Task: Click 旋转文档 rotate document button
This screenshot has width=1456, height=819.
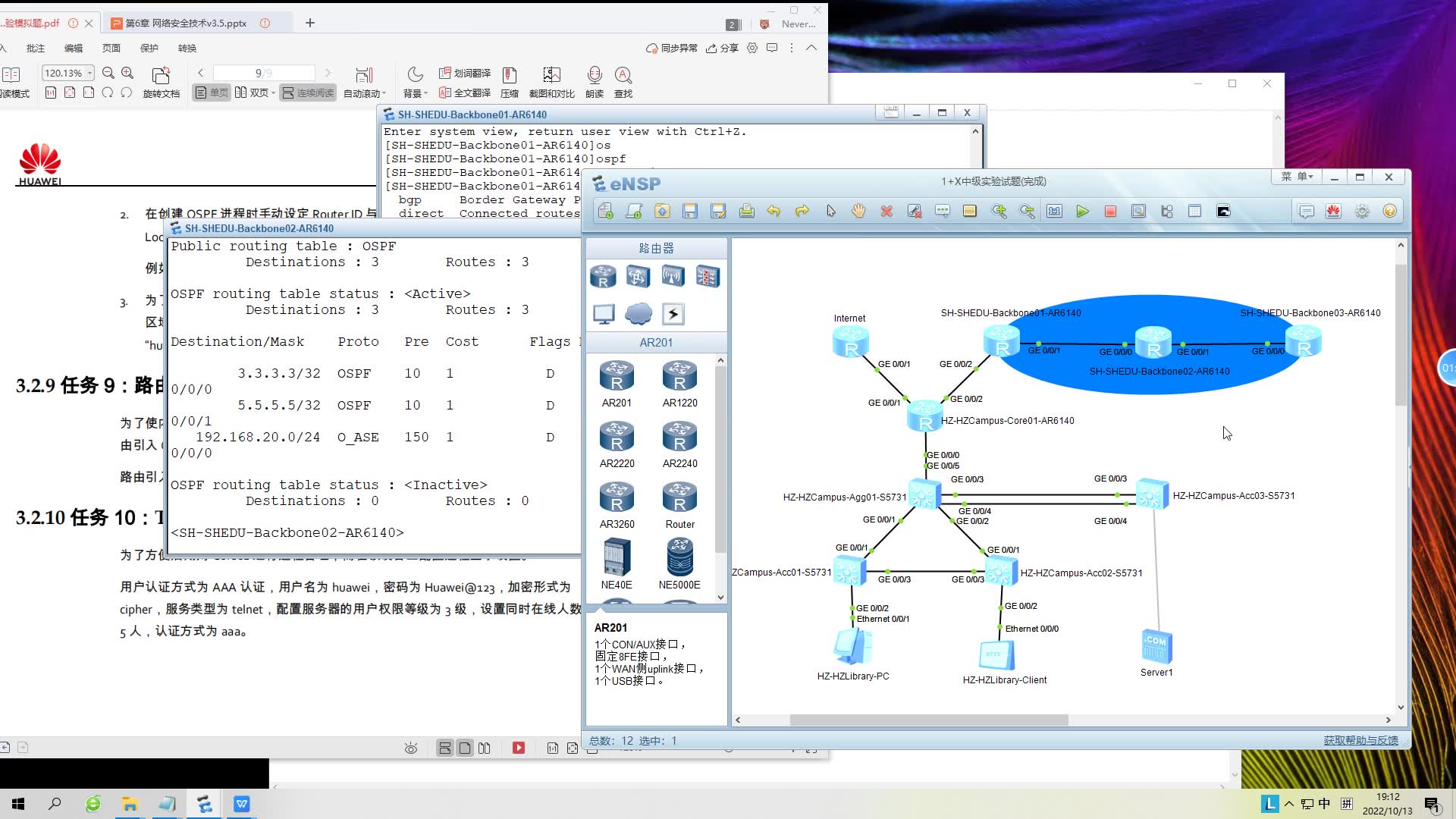Action: [161, 82]
